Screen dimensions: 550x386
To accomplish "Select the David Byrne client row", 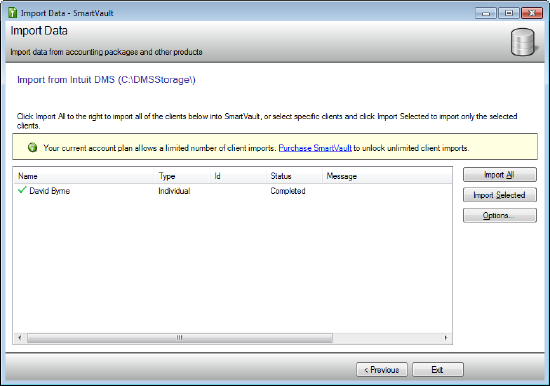I will click(233, 191).
